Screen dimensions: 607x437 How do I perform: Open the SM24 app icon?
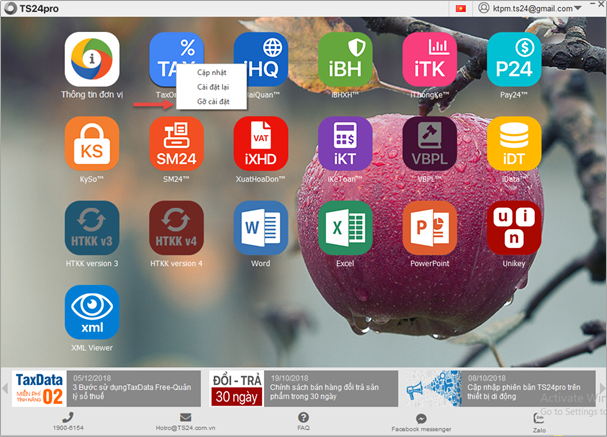[x=176, y=144]
